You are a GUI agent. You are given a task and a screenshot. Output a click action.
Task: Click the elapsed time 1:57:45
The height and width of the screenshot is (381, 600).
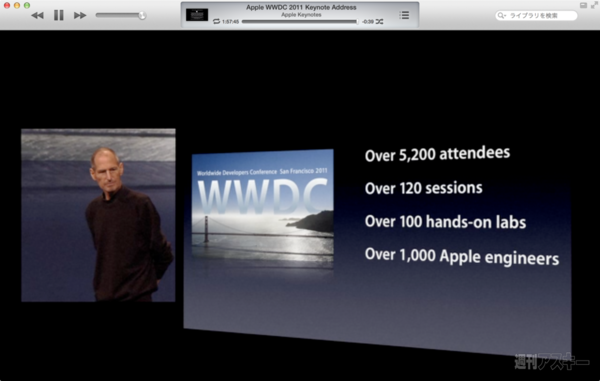(230, 21)
